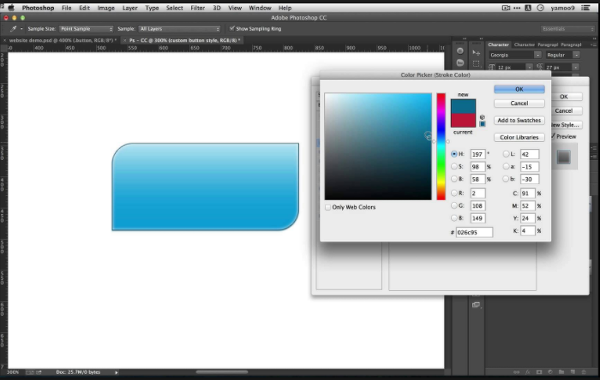Click the web-safe color cube warning icon

coord(482,117)
